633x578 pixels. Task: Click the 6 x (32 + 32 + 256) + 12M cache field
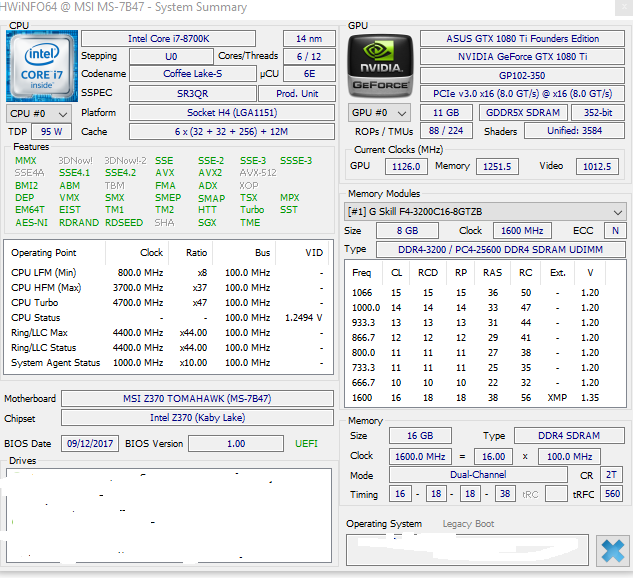232,132
